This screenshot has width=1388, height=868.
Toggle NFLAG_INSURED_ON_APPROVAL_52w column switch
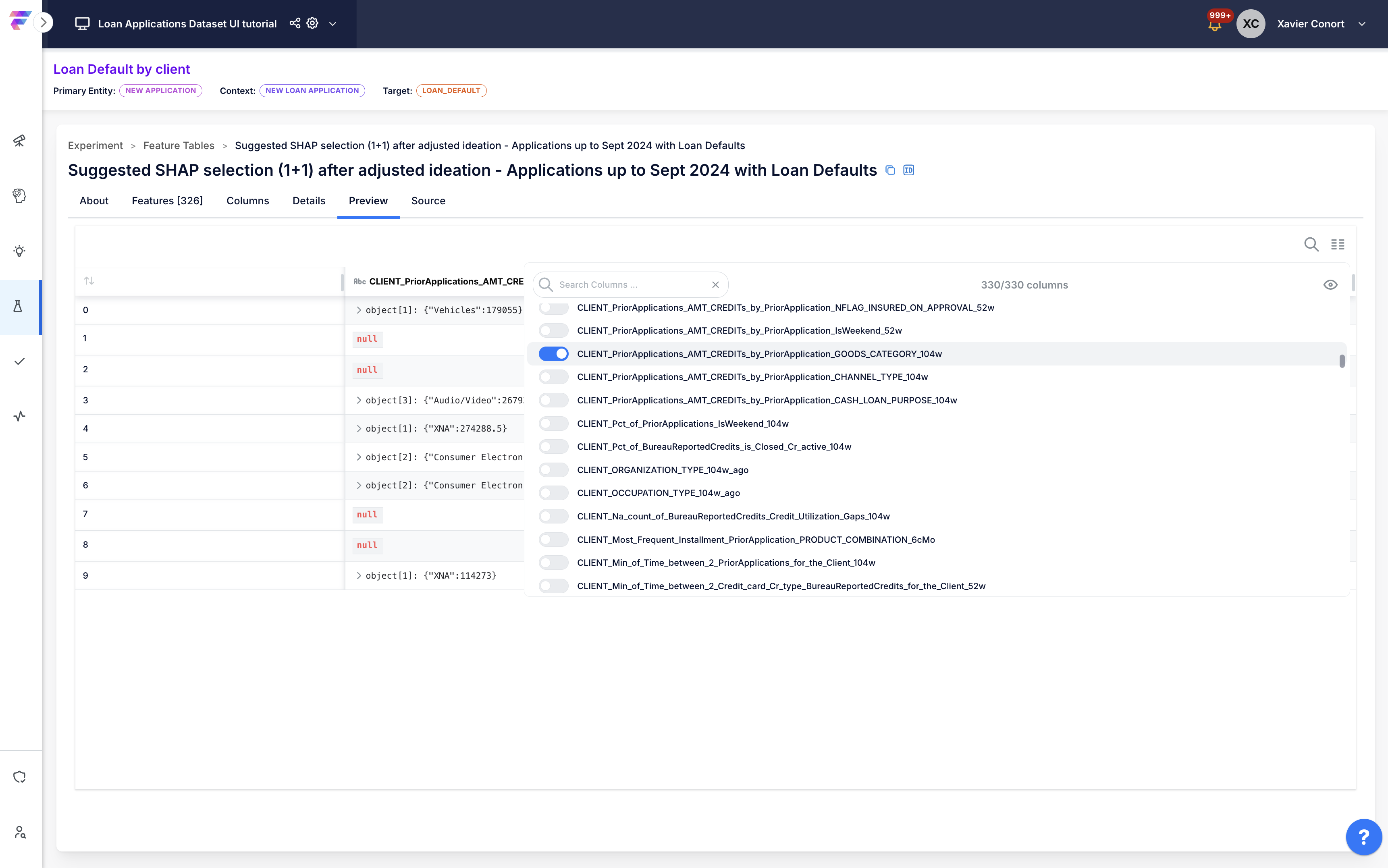coord(553,308)
